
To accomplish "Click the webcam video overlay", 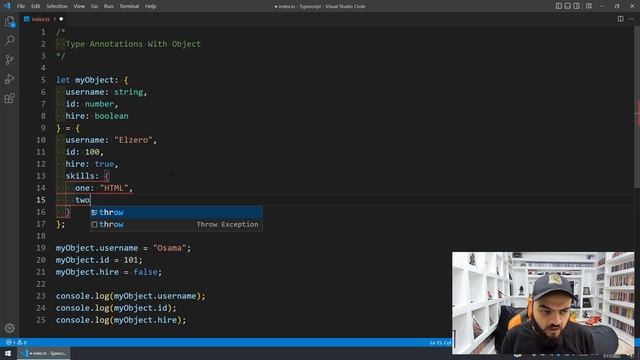I will click(x=543, y=303).
